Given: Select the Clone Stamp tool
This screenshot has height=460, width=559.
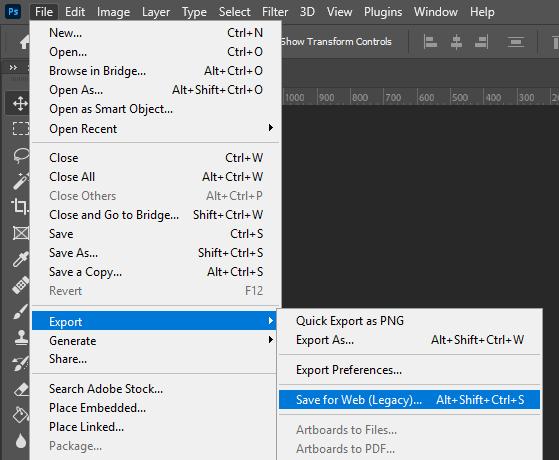Looking at the screenshot, I should [x=21, y=337].
